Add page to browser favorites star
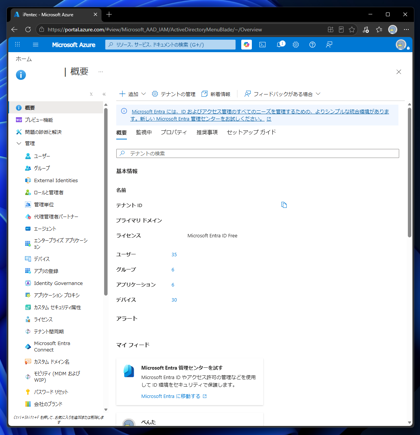The image size is (420, 435). pos(352,30)
